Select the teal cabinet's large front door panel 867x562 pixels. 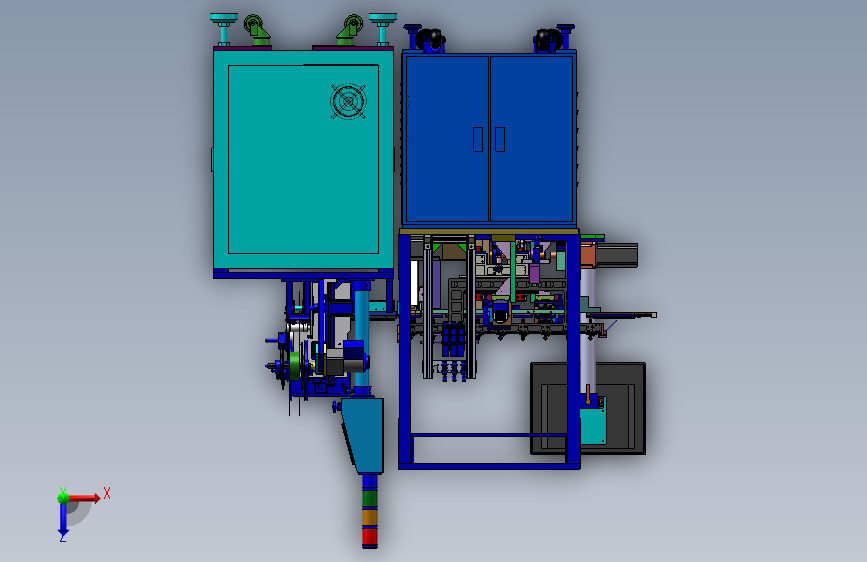click(303, 159)
